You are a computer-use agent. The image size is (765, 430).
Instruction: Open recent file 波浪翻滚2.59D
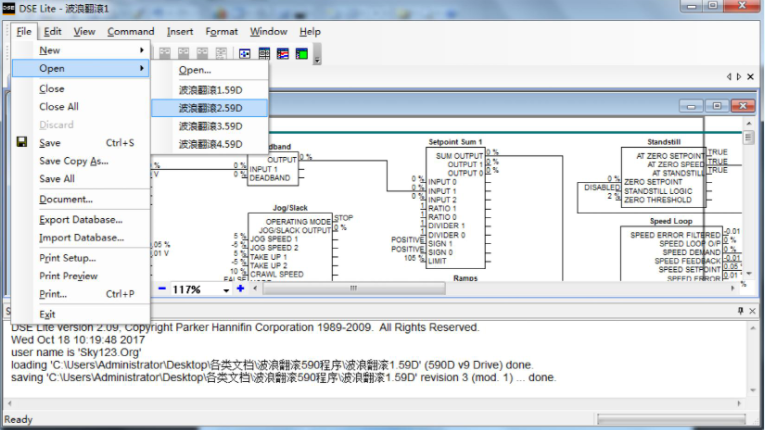tap(209, 107)
